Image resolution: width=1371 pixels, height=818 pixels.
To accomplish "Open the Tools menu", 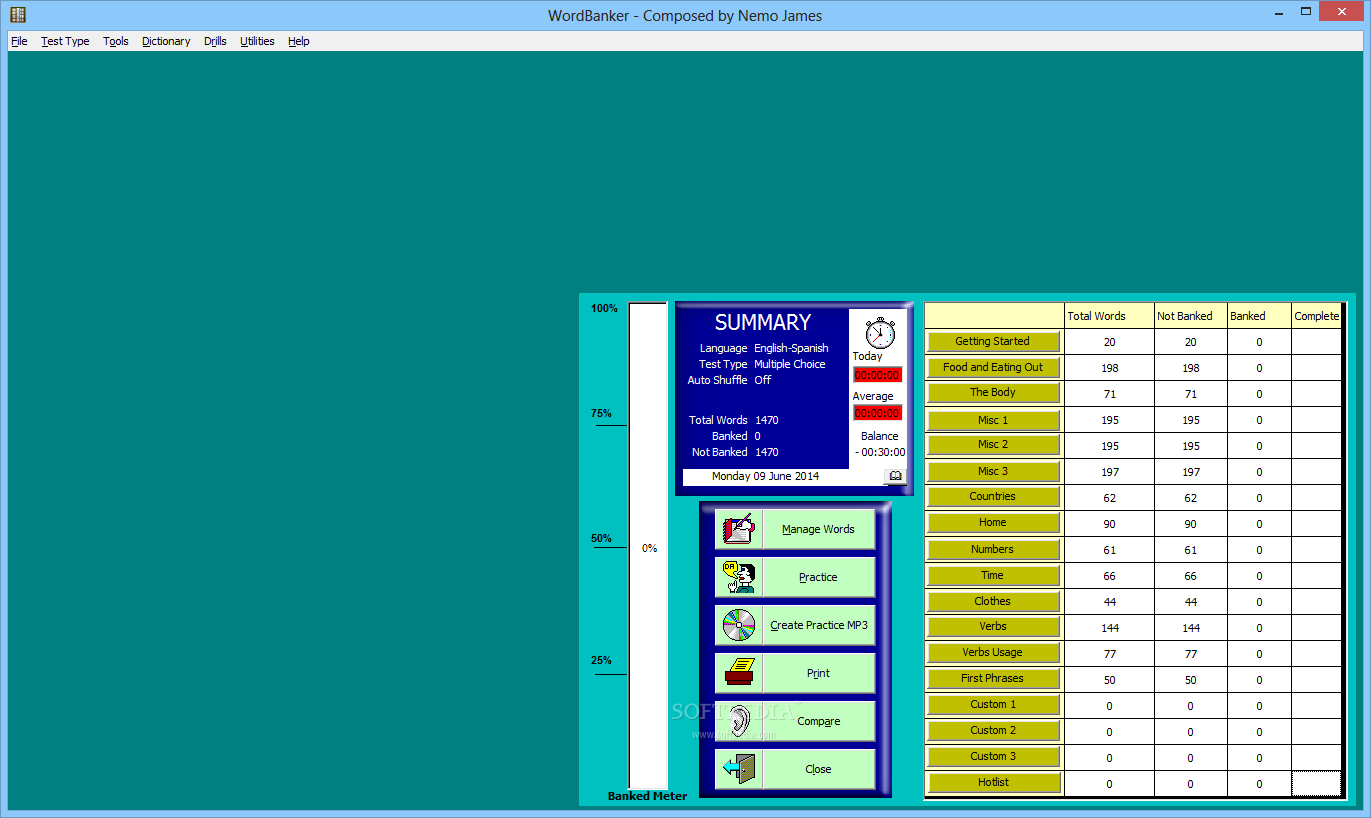I will 116,41.
